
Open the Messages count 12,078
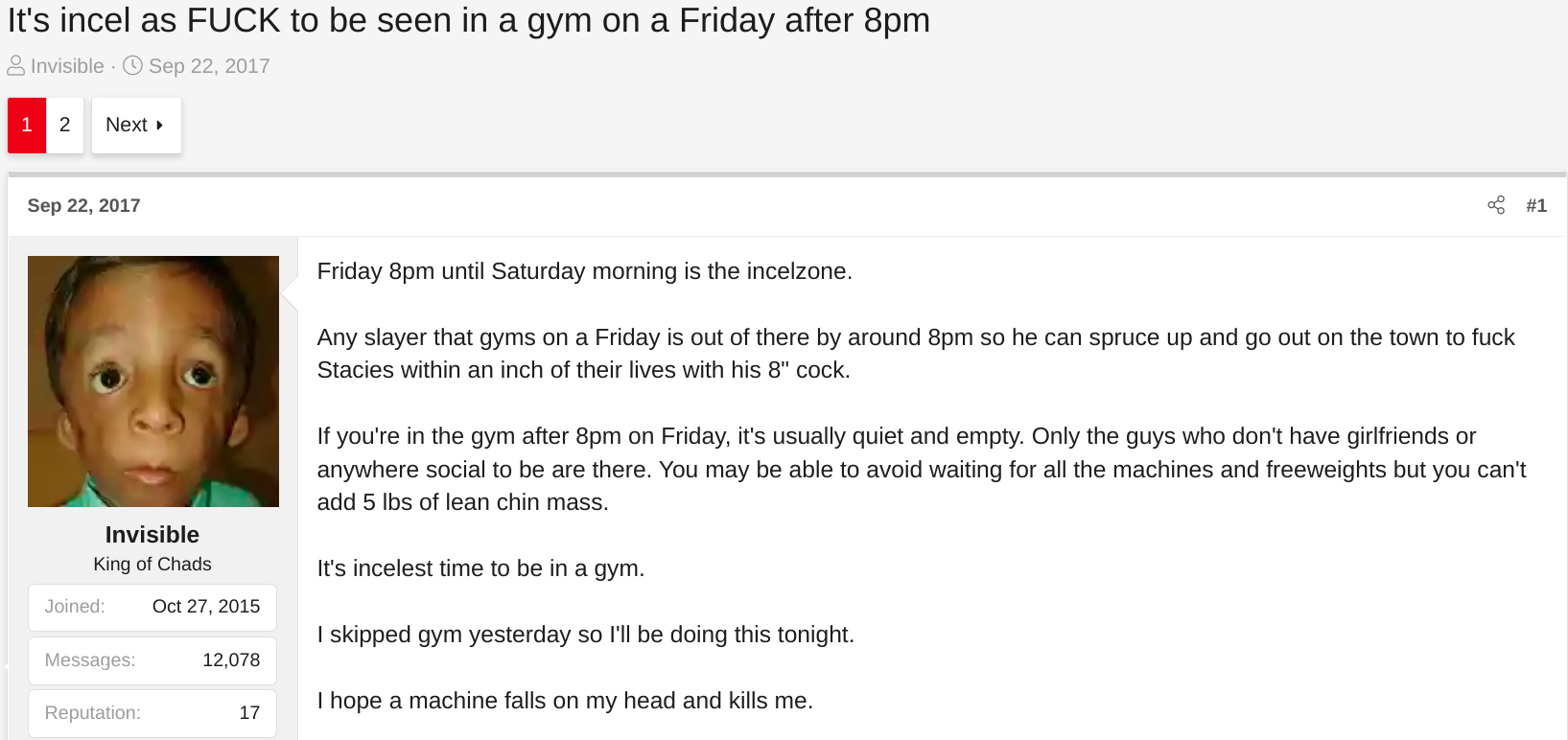(x=231, y=660)
